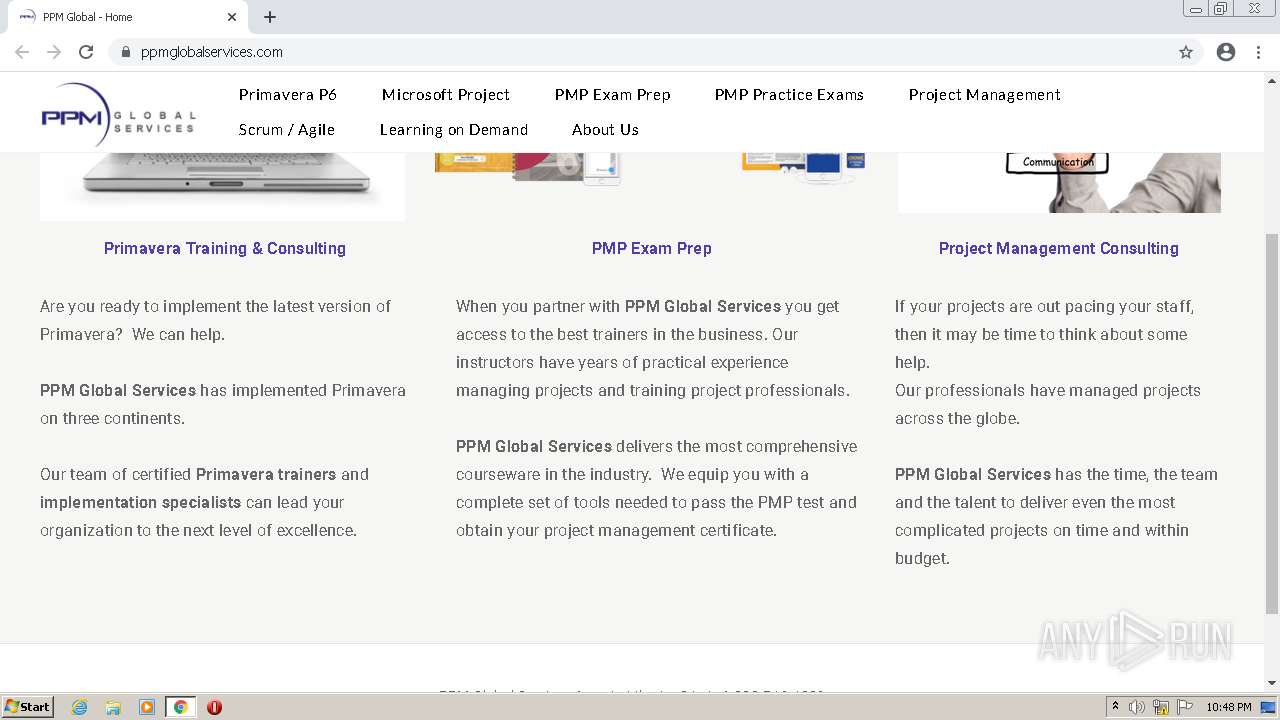
Task: Open a new browser tab
Action: pos(270,17)
